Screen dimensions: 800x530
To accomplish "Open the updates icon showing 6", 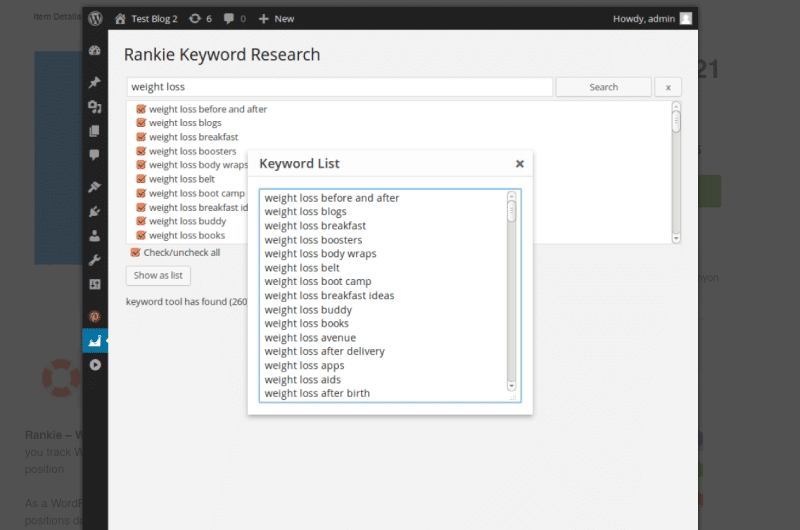I will [195, 19].
